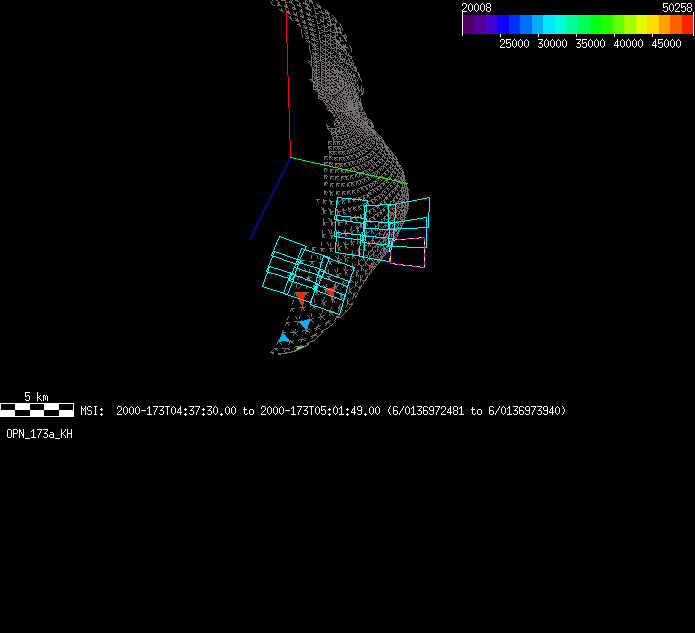Click the left red triangle marker
The image size is (695, 633).
301,298
